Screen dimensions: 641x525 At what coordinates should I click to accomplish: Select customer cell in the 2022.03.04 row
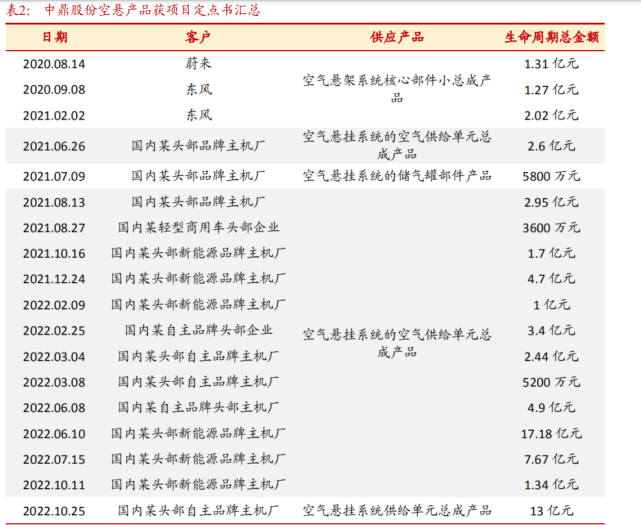pos(198,356)
